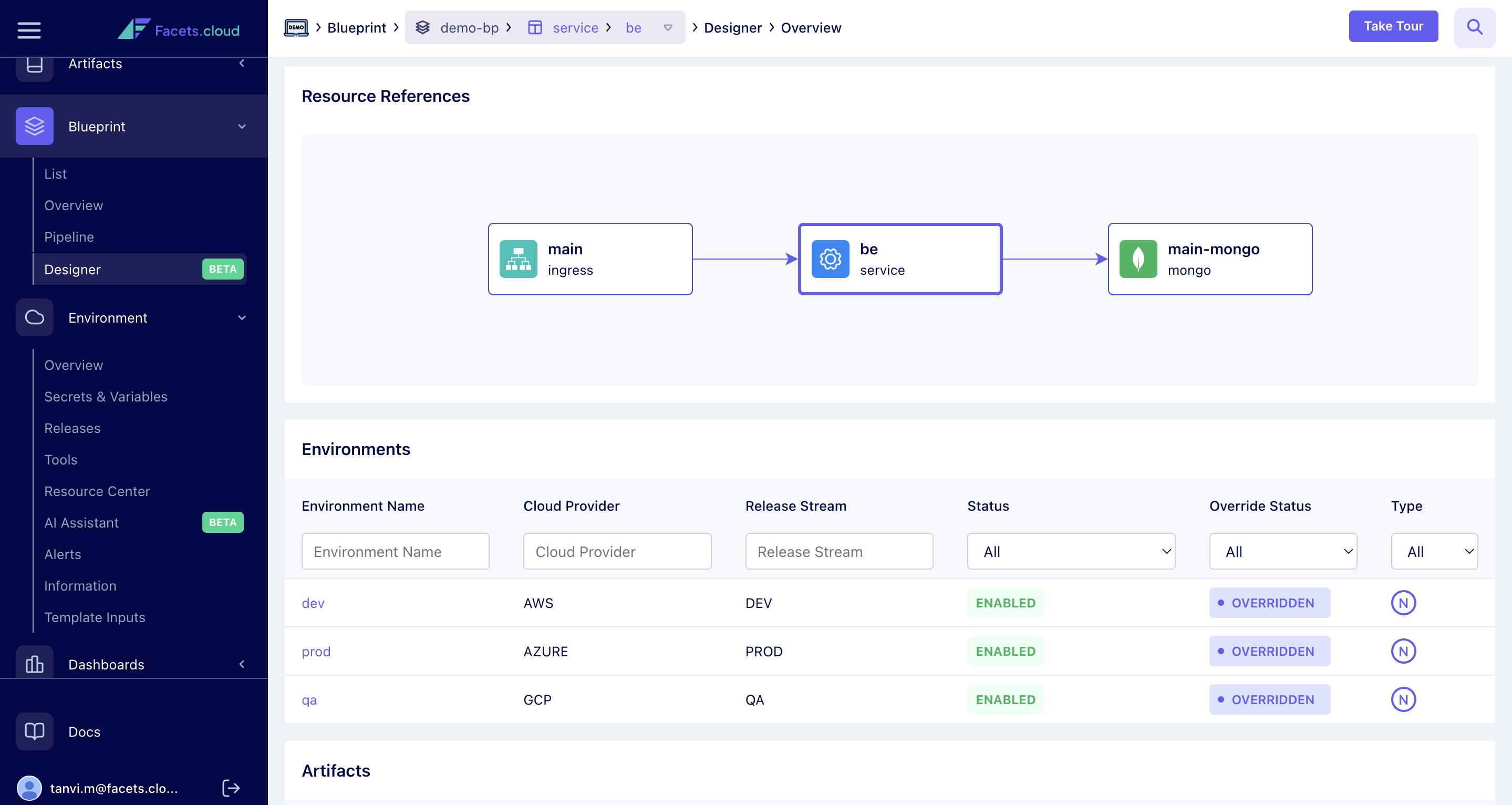The image size is (1512, 805).
Task: Click the Take Tour button
Action: click(x=1393, y=26)
